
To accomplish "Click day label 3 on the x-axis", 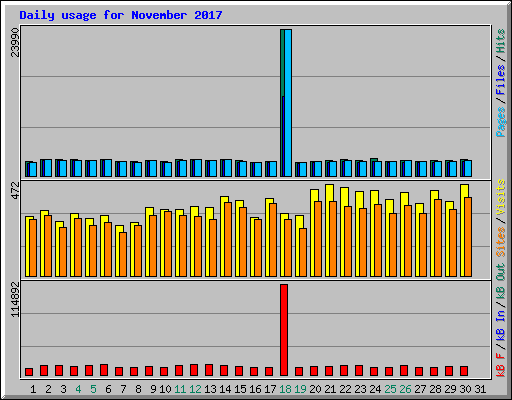I will [63, 389].
